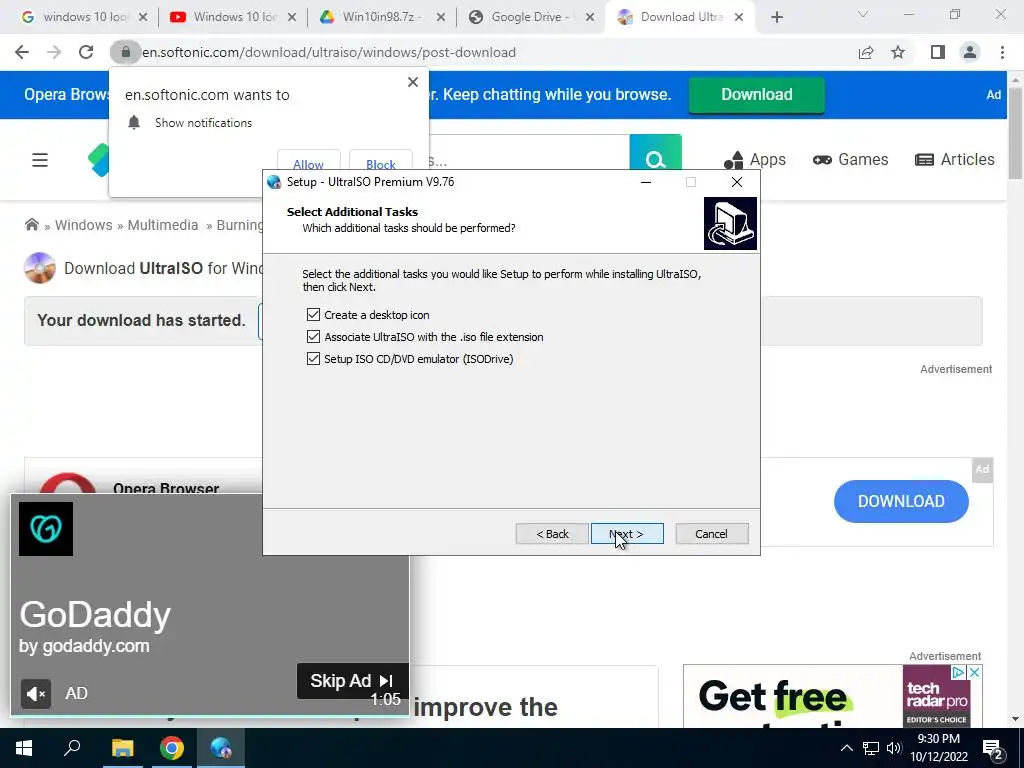
Task: Click the home breadcrumb icon
Action: click(31, 225)
